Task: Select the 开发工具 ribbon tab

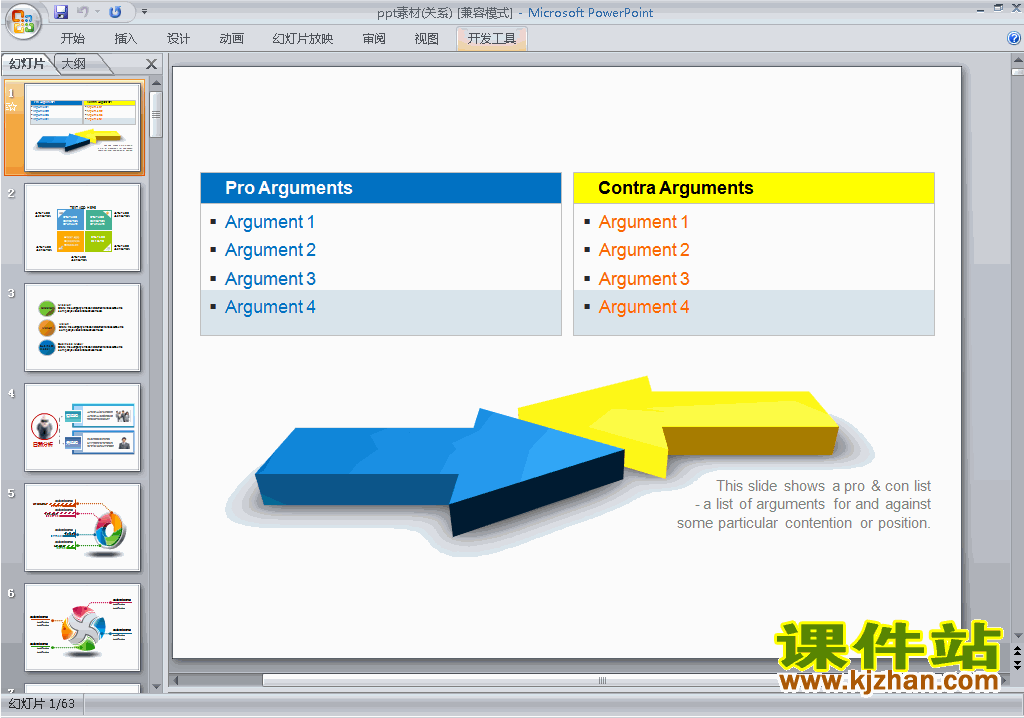Action: (491, 39)
